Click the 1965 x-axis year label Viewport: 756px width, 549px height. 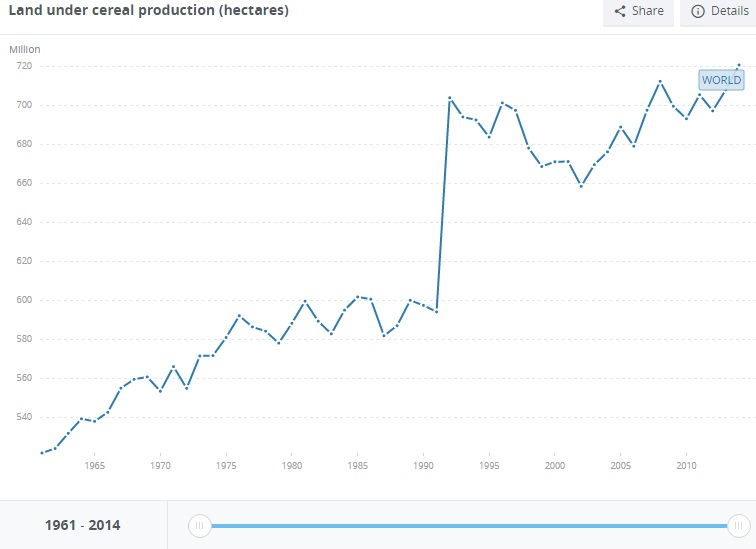point(95,466)
